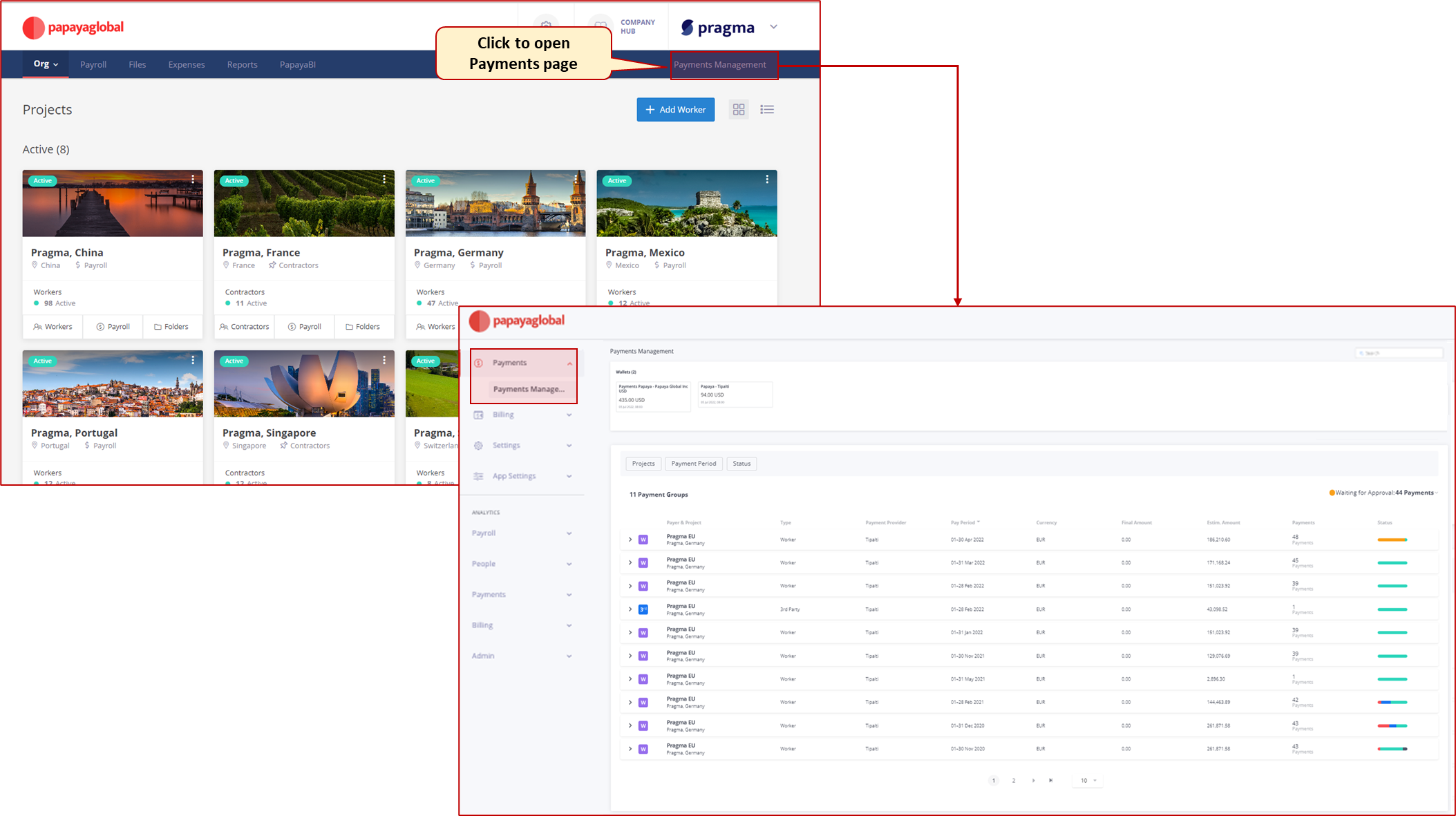Open the Reports tab
This screenshot has width=1456, height=816.
tap(242, 64)
